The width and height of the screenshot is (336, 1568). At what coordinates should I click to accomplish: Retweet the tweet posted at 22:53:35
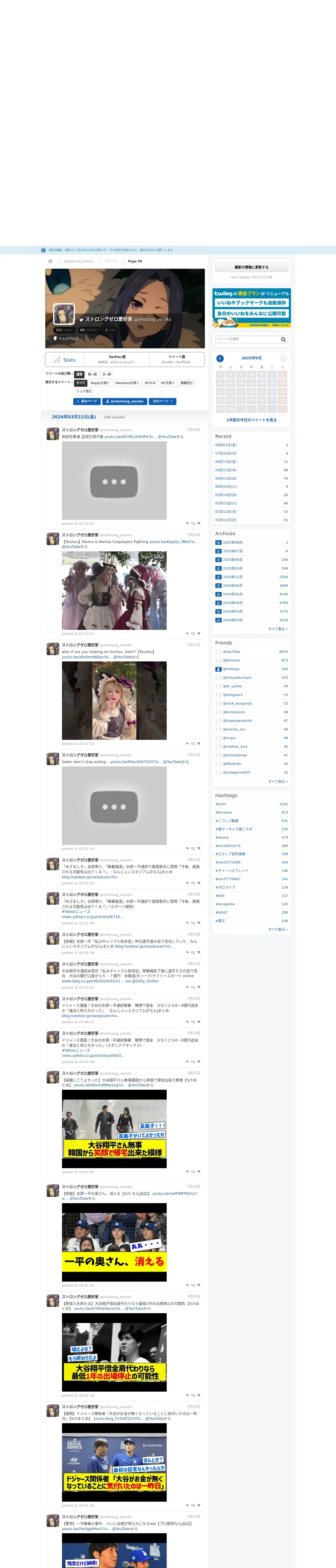point(193,523)
